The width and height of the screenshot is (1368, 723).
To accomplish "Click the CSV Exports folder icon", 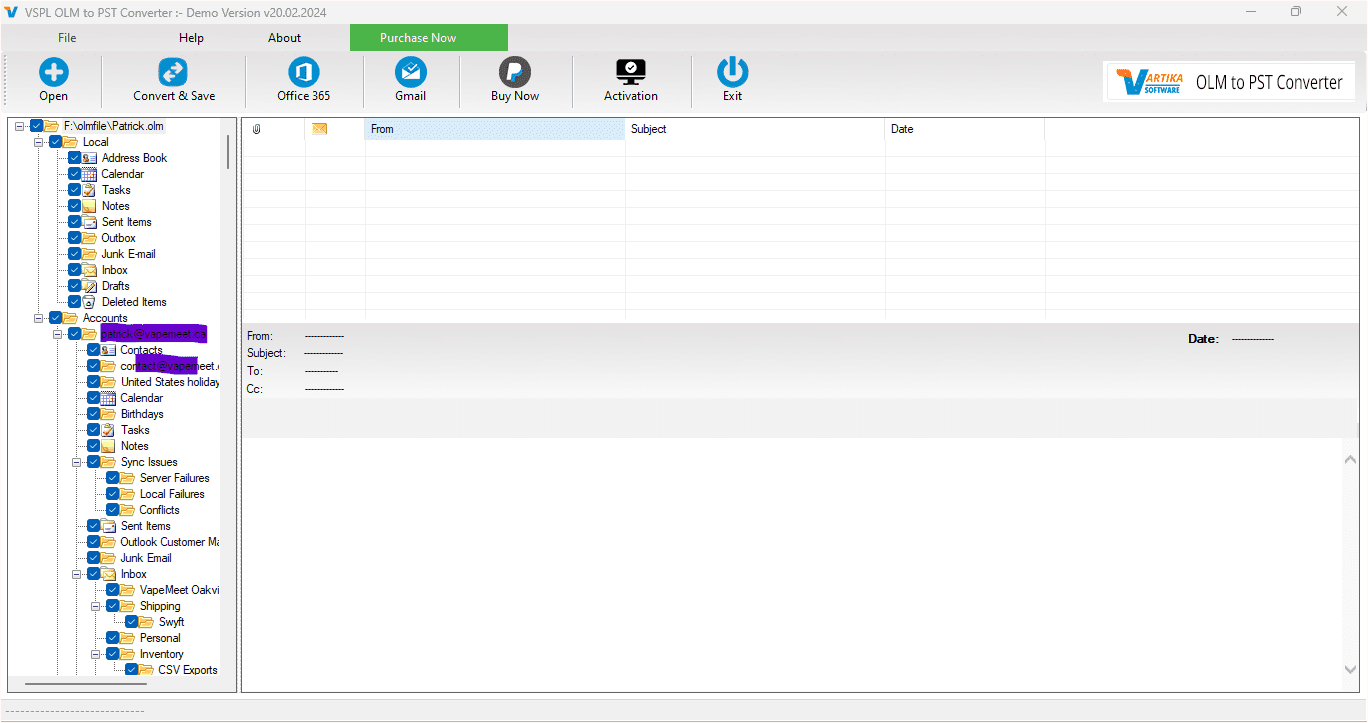I will click(147, 670).
